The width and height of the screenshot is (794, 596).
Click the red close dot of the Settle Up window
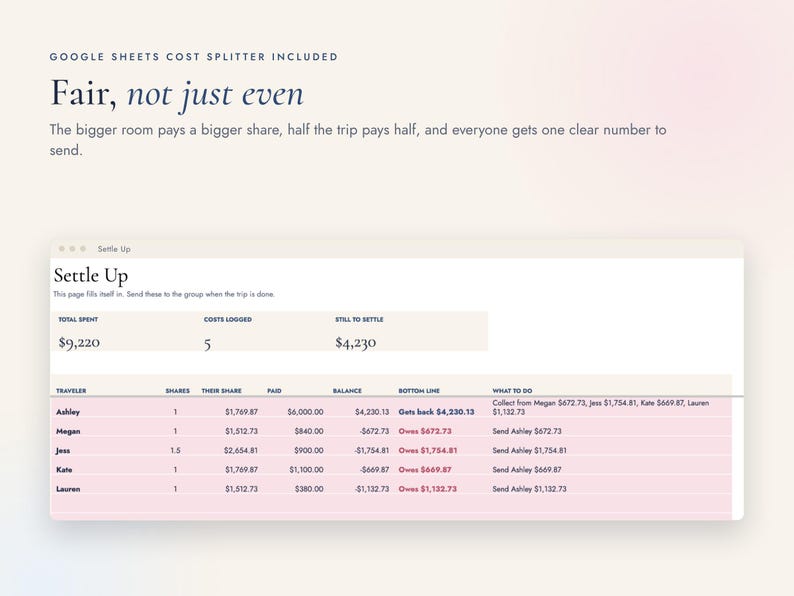62,249
